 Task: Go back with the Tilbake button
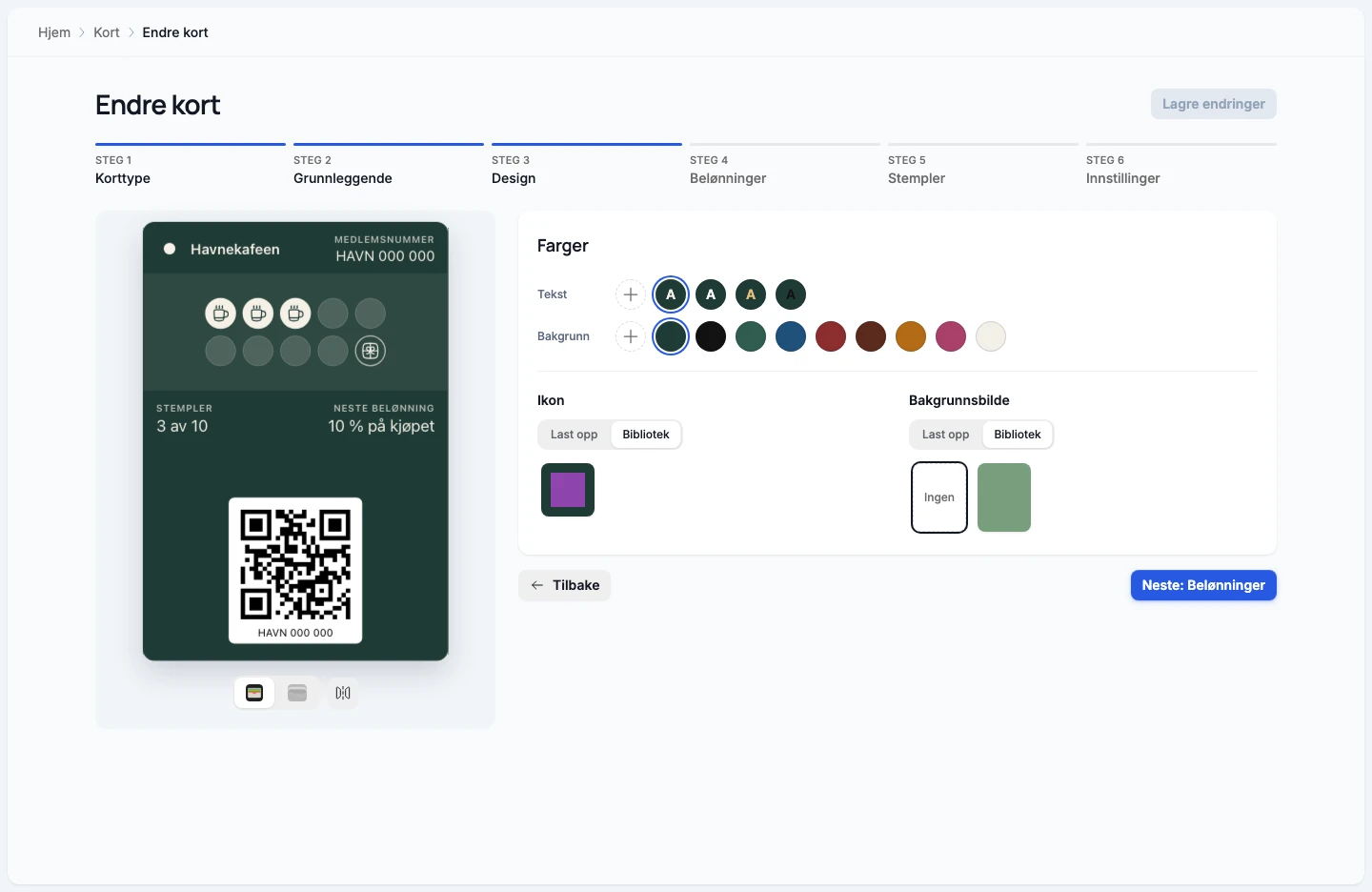(565, 585)
